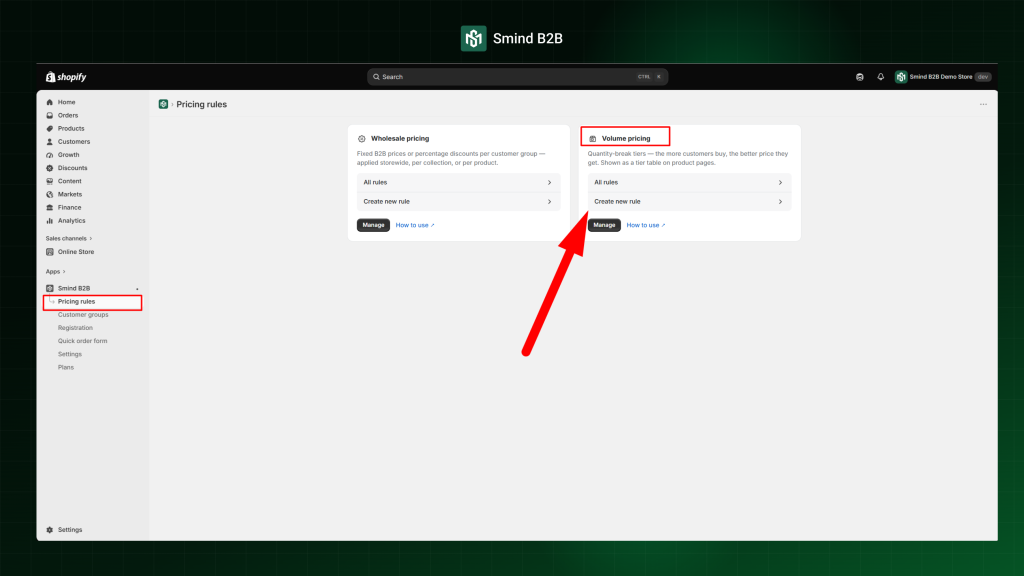Screen dimensions: 1024x576
Task: Open Products in sidebar menu
Action: (71, 129)
